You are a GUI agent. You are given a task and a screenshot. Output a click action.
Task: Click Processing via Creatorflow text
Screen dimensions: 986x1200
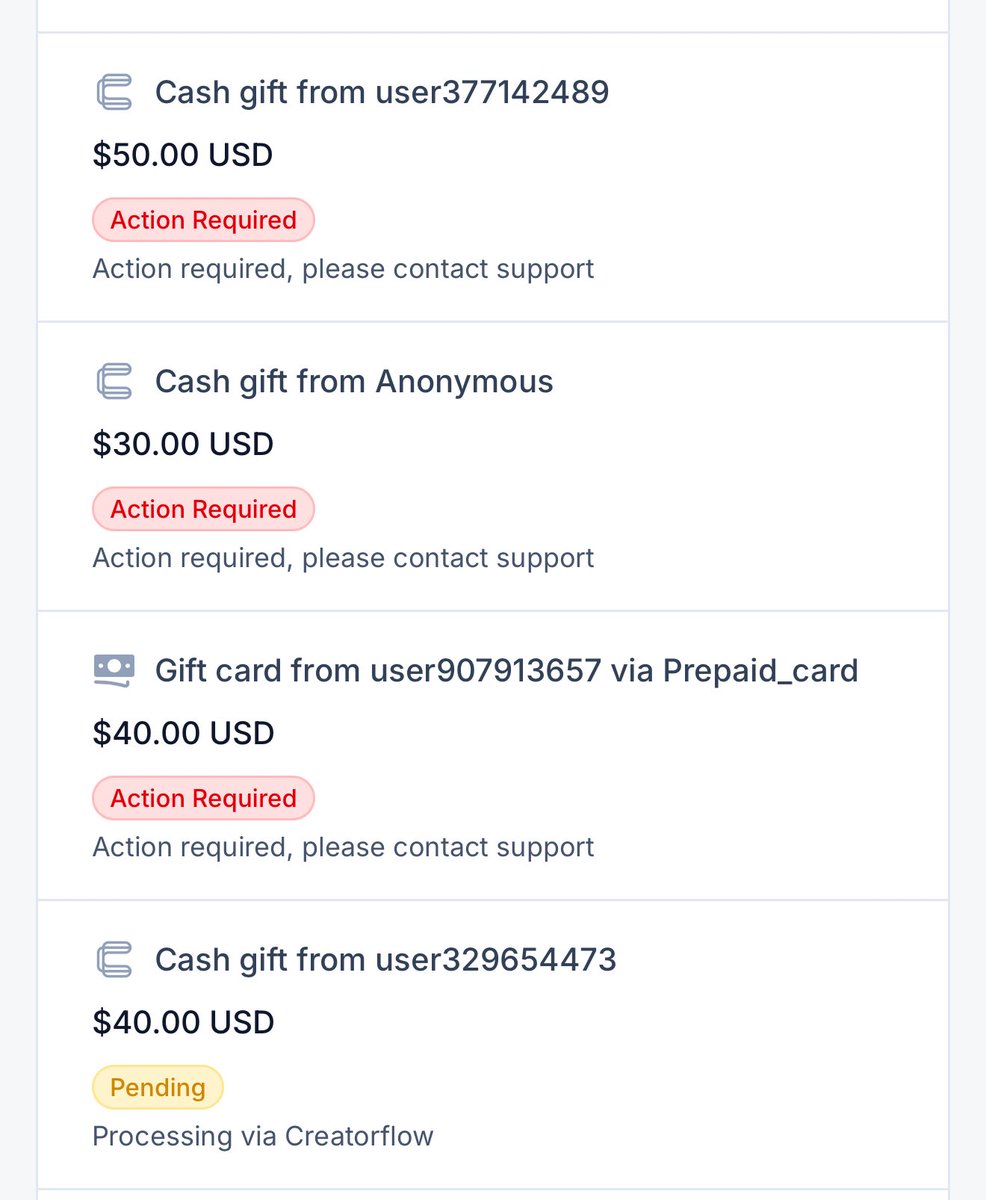pos(262,1136)
